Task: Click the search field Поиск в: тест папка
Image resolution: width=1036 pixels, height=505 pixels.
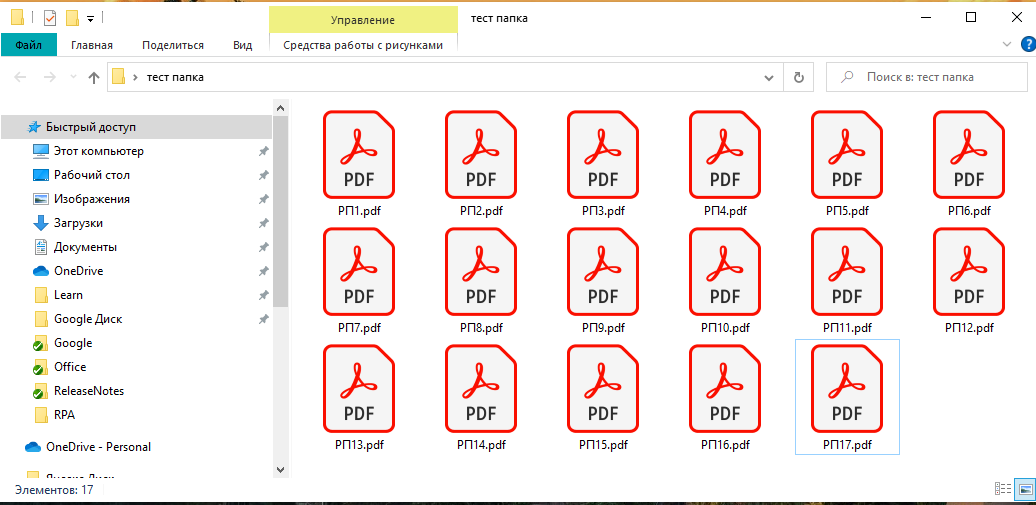Action: (927, 77)
